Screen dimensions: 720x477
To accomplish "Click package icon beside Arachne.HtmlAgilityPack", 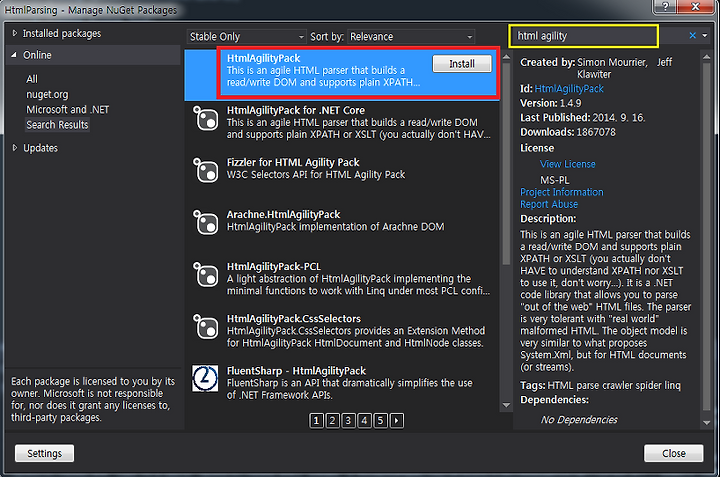I will click(205, 223).
